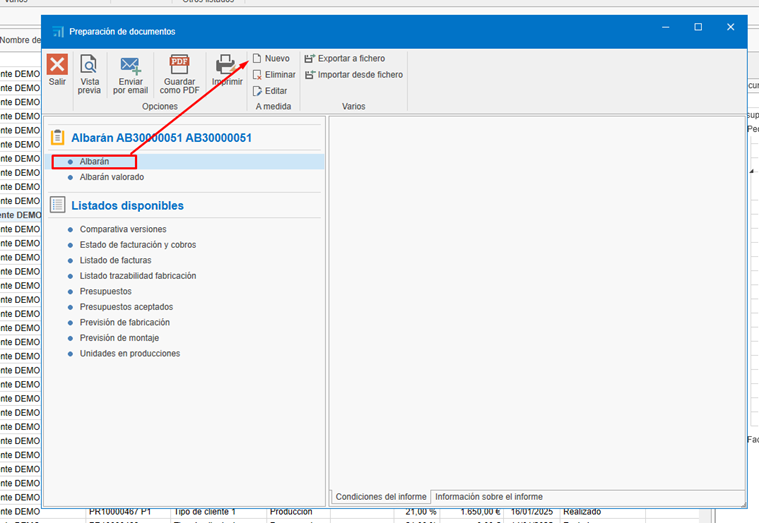This screenshot has height=523, width=759.
Task: Click the Albarán AB30000051 clipboard icon
Action: (x=57, y=138)
